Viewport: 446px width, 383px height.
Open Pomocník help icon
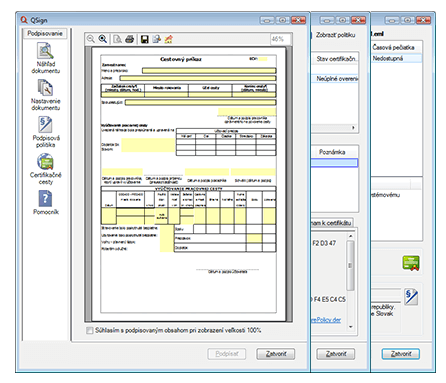coord(46,202)
